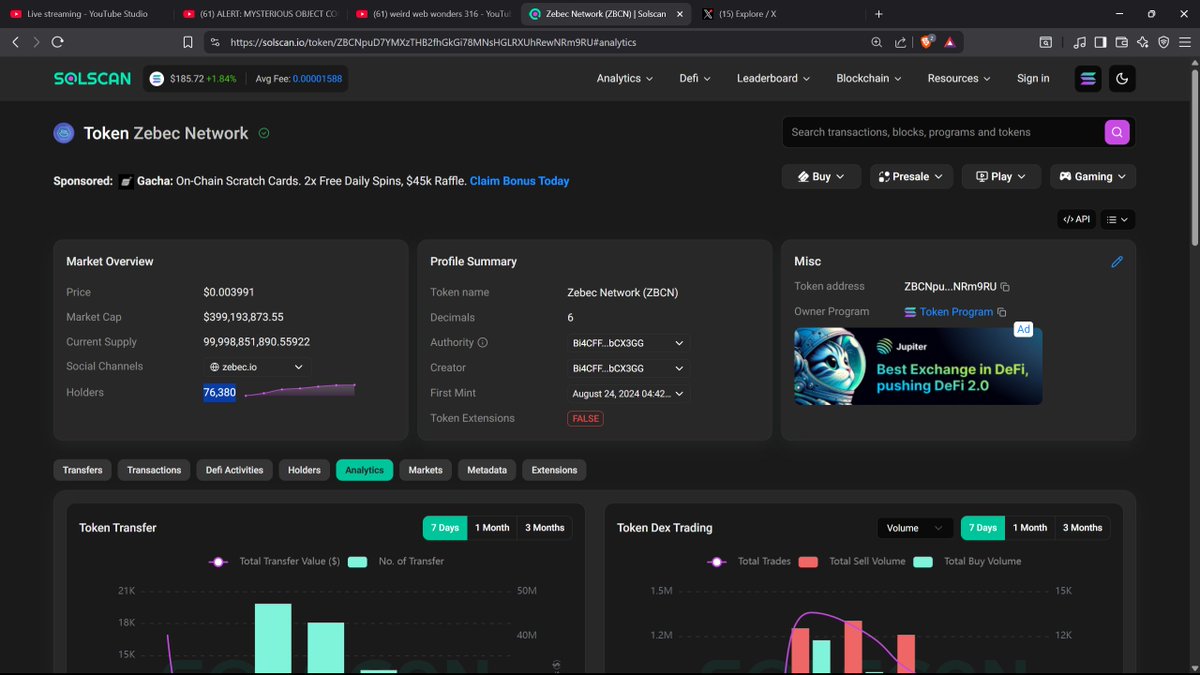Open the Solscan logo home link
The image size is (1200, 675).
92,78
